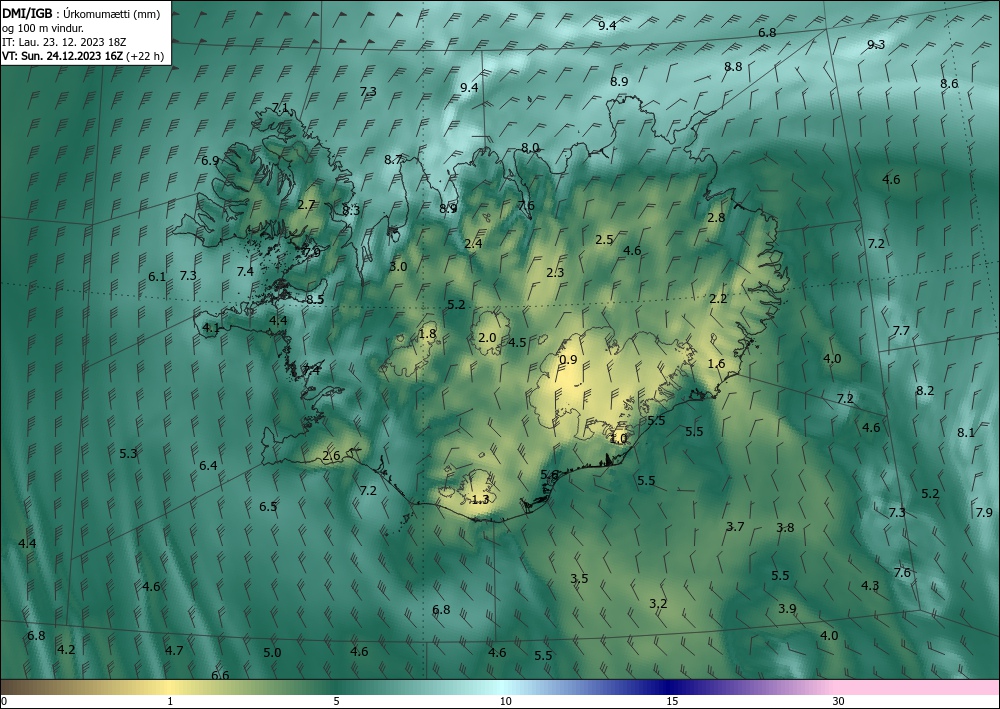Click the 'IT: Lau. 23. 12. 2023 18Z' line
Screen dimensions: 1000x709
(x=64, y=41)
